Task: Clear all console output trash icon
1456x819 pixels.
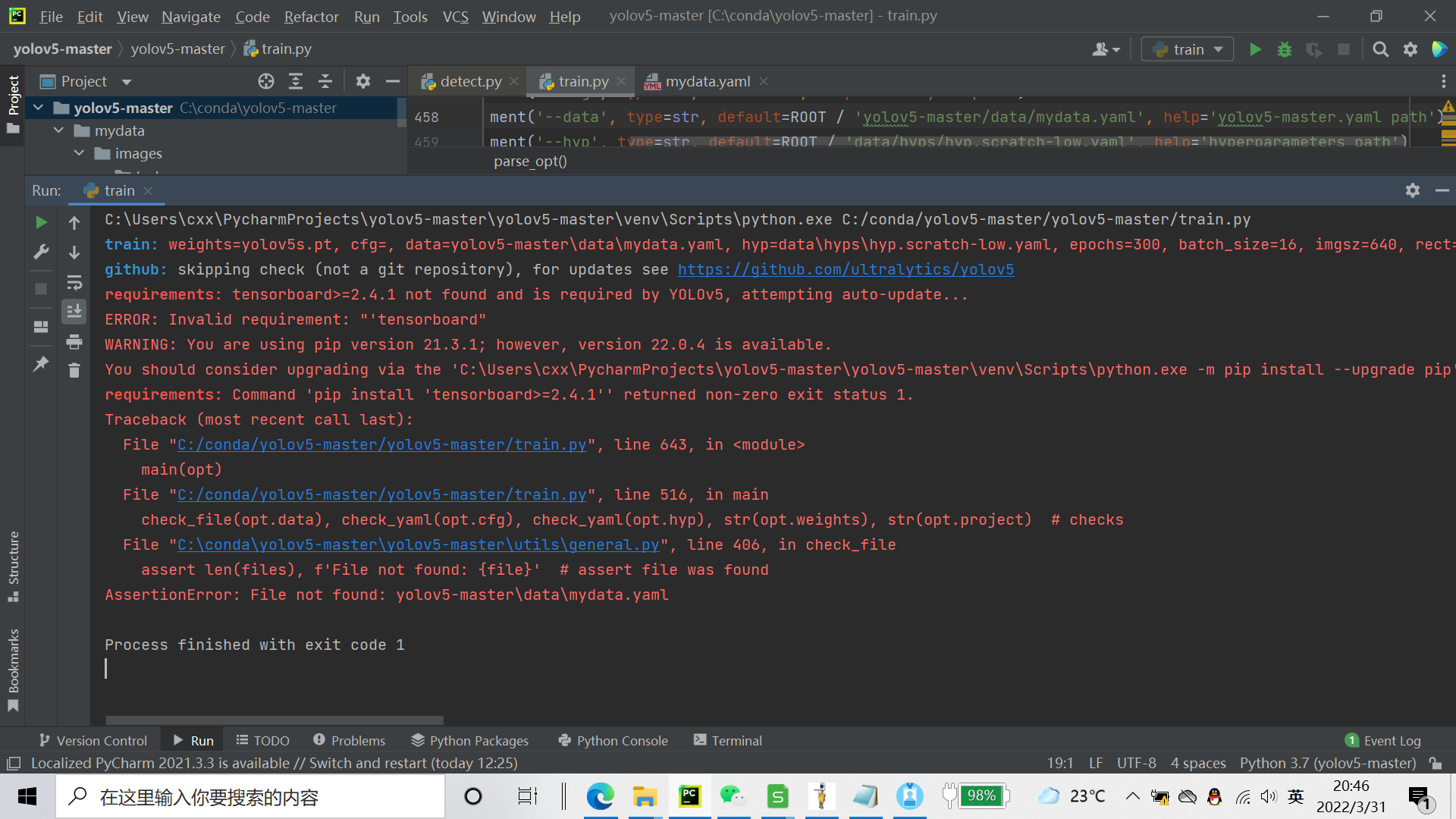Action: (74, 370)
